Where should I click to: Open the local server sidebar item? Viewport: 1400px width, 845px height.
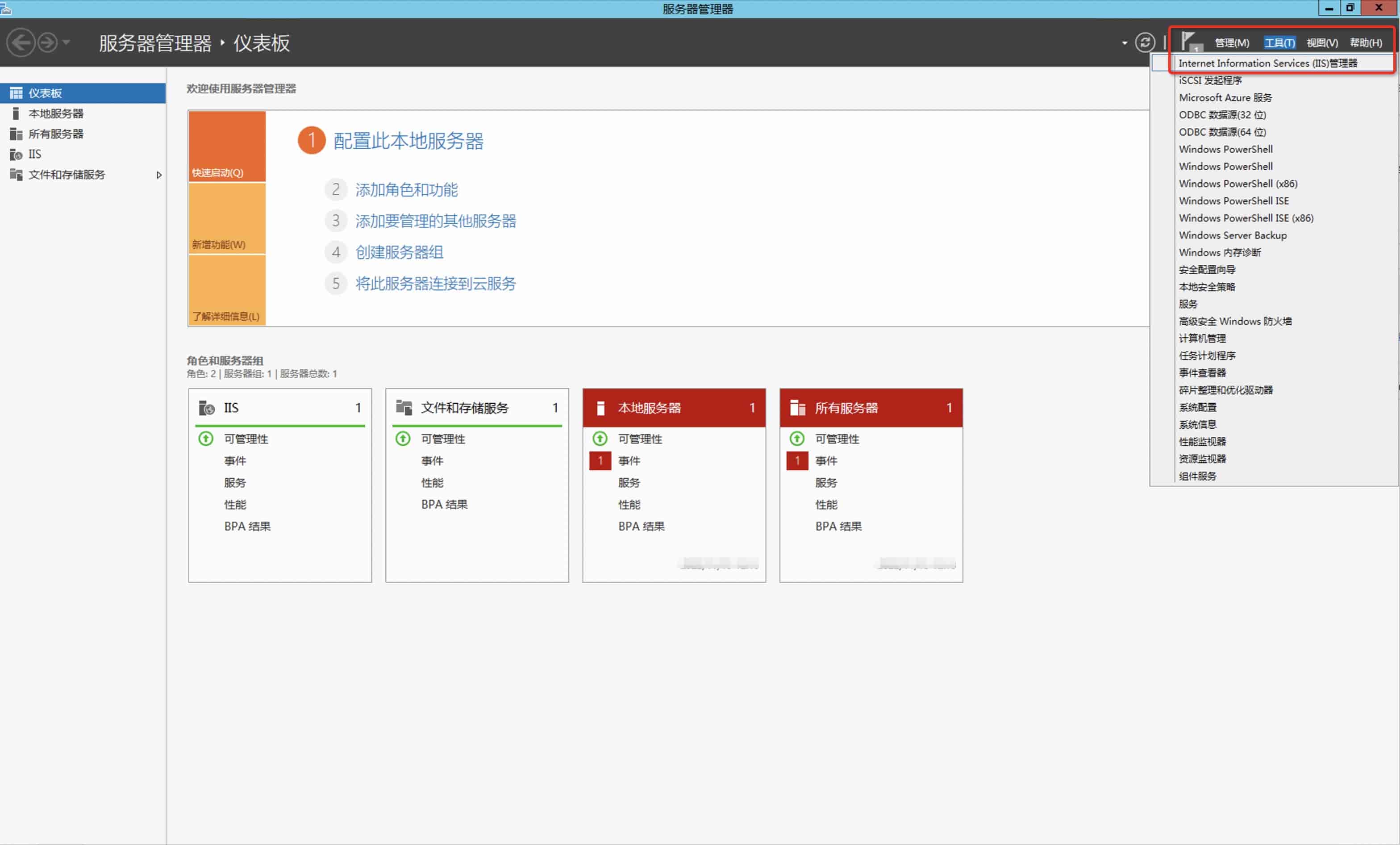56,113
